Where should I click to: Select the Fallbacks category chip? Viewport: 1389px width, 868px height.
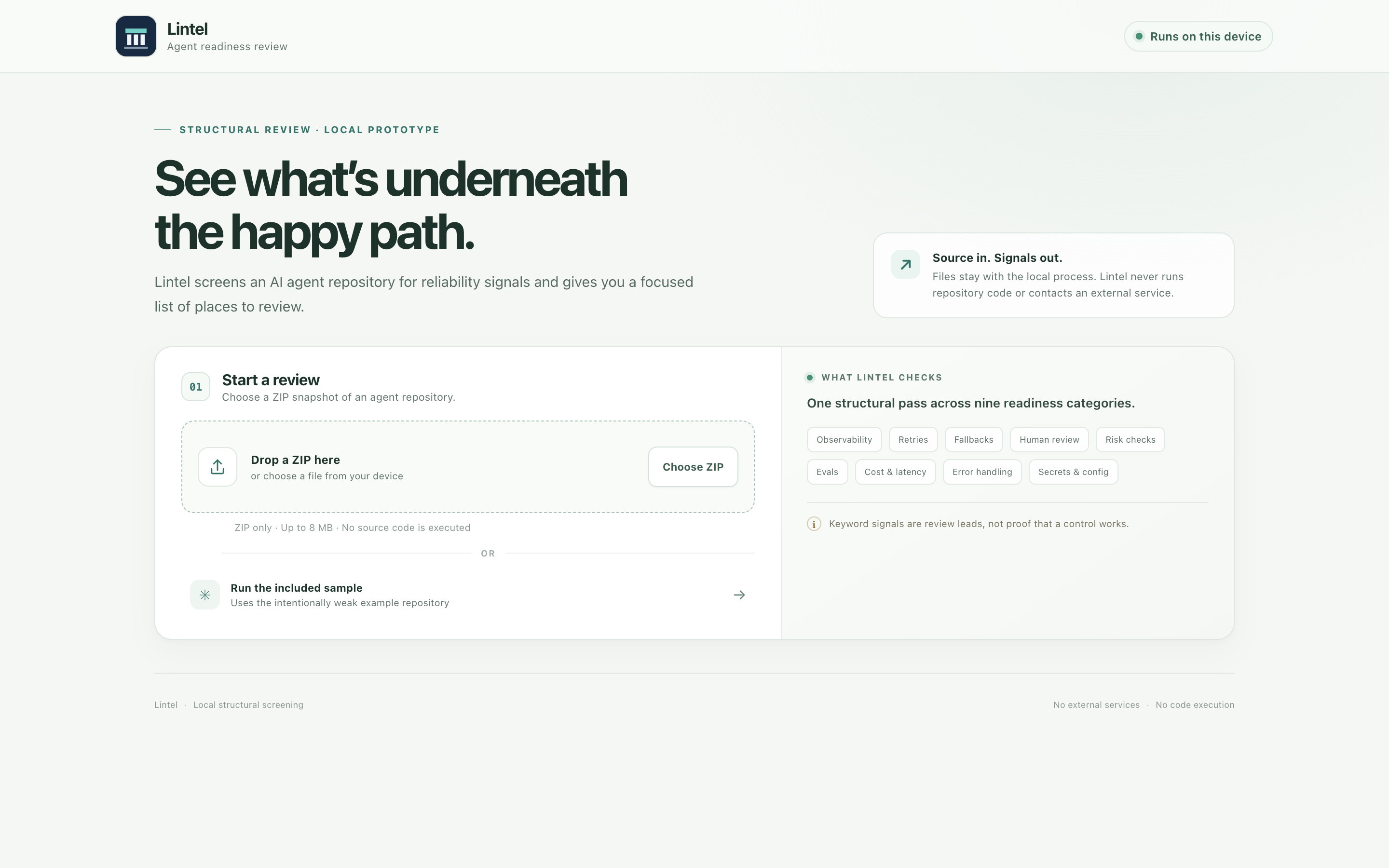(973, 440)
